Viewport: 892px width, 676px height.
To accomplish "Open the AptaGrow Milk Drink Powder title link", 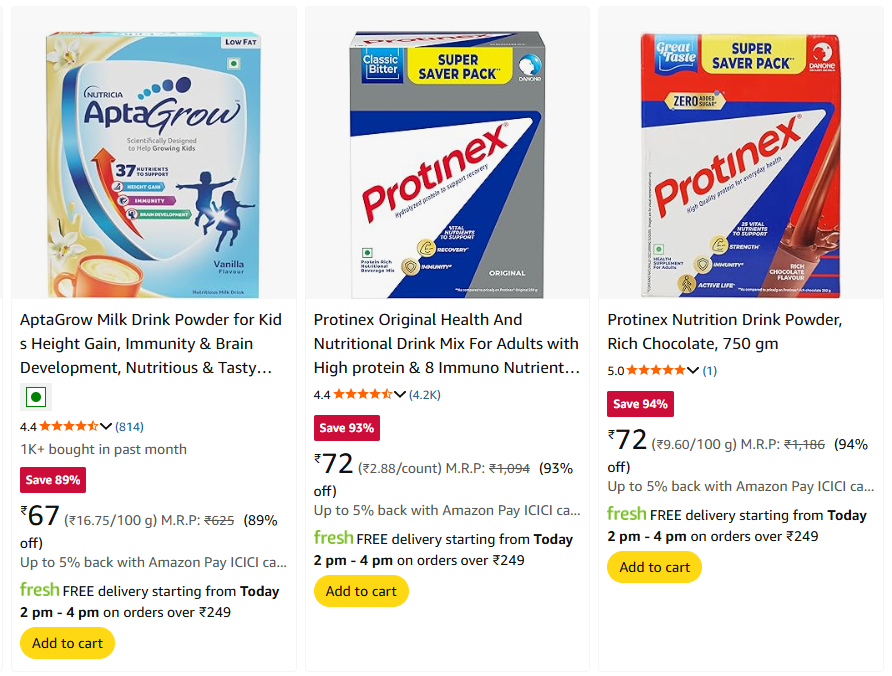I will tap(151, 343).
